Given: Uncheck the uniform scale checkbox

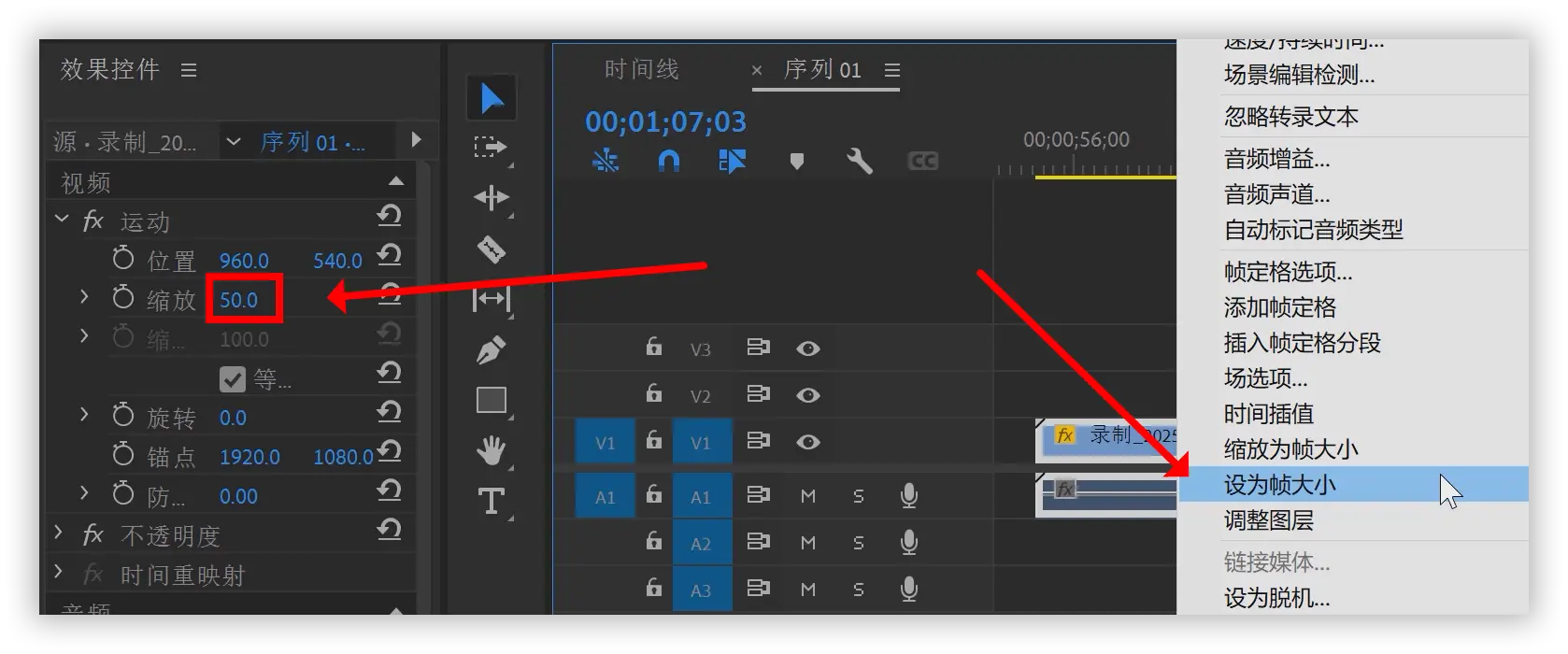Looking at the screenshot, I should pyautogui.click(x=232, y=378).
